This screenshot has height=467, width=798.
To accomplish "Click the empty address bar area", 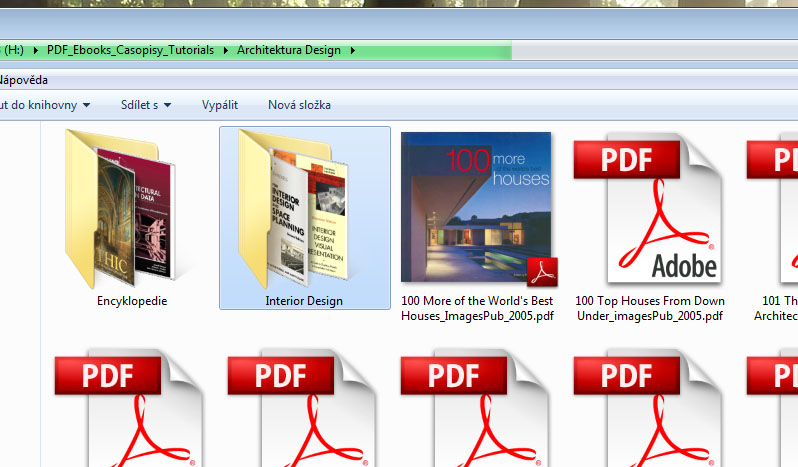I will pos(654,50).
